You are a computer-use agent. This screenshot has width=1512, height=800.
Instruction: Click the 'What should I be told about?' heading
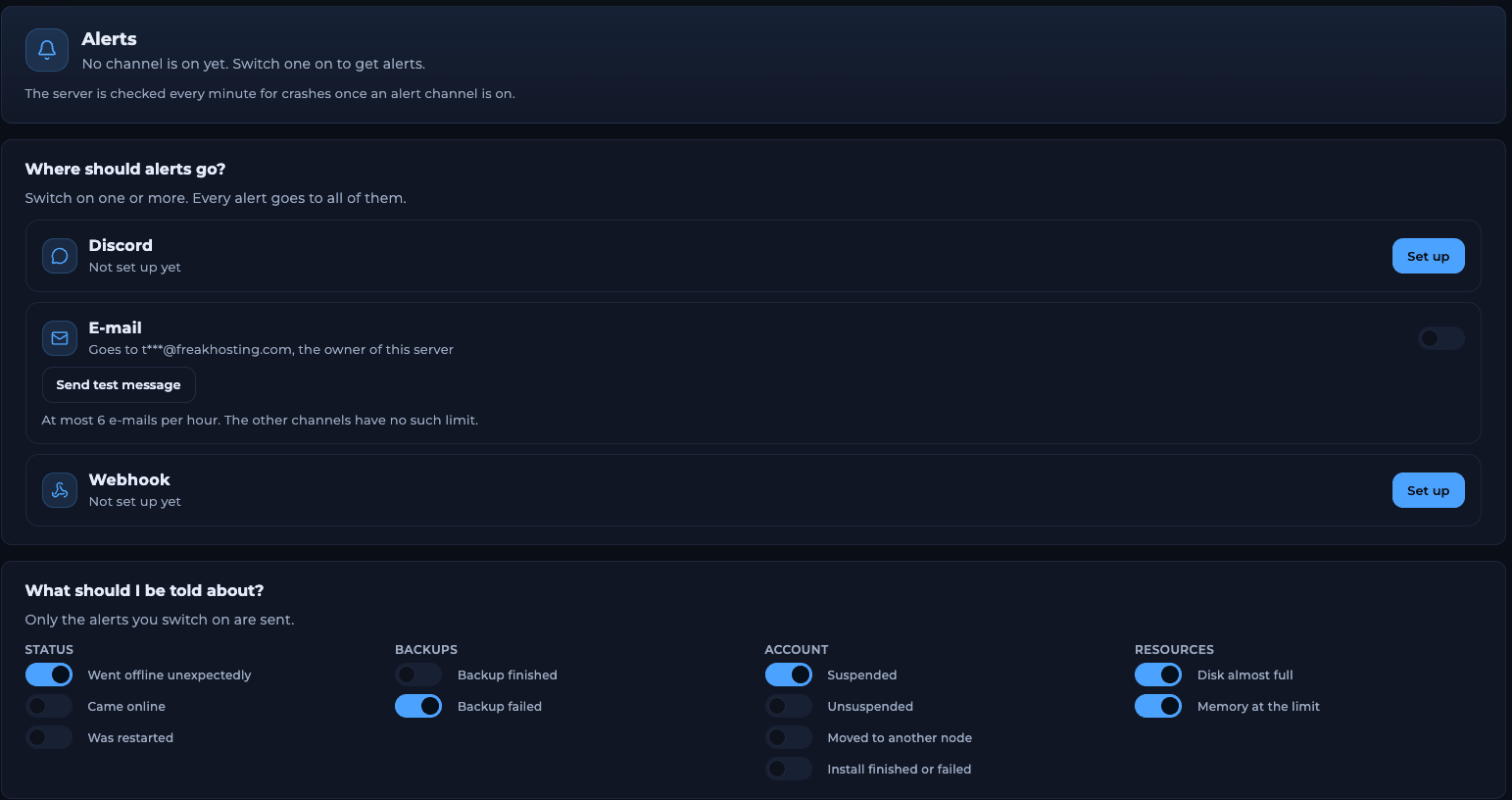(x=144, y=590)
